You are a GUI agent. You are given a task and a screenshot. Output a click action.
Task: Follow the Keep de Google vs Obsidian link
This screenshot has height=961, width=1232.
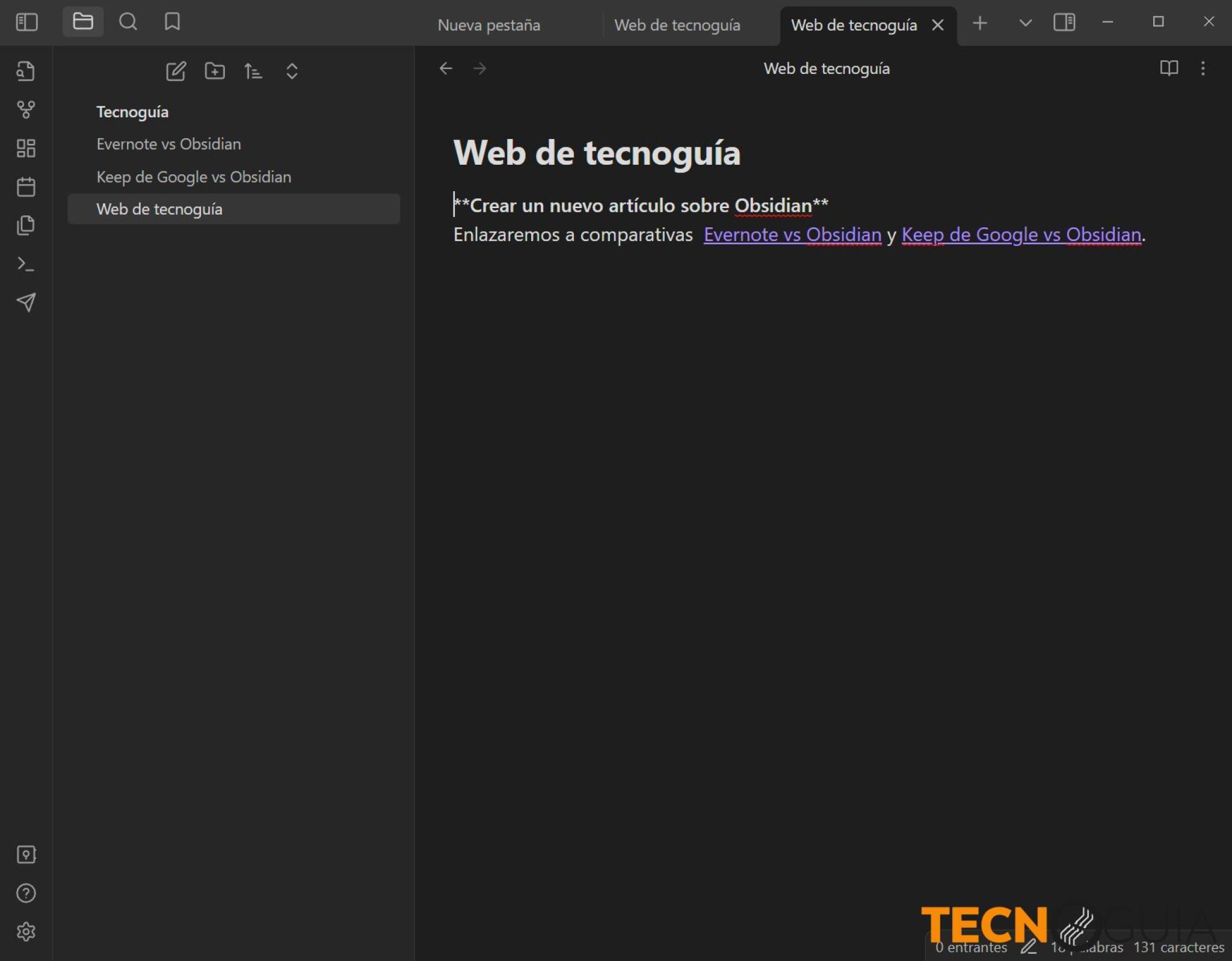tap(1021, 235)
